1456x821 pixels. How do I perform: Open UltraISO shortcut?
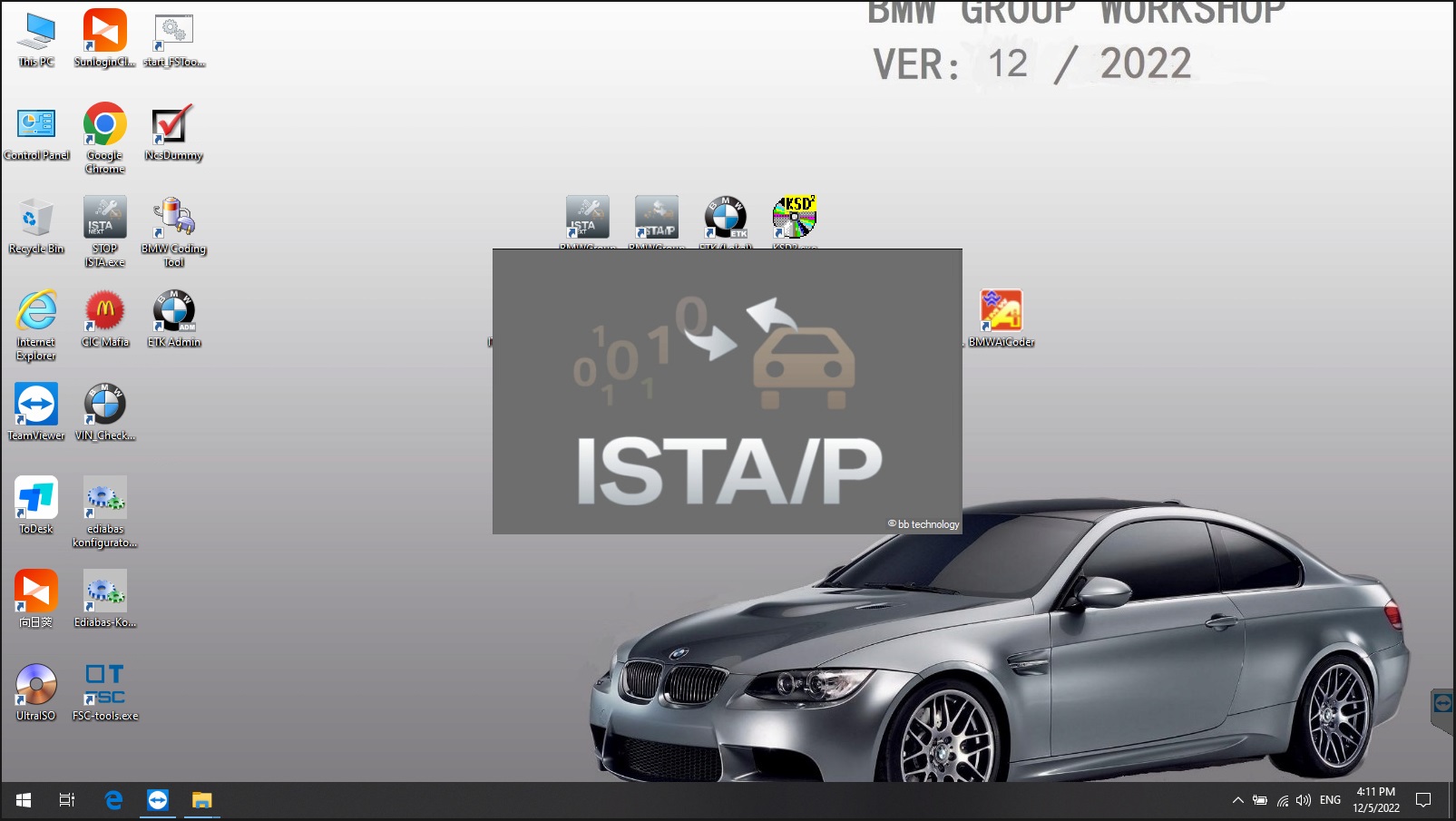tap(36, 694)
